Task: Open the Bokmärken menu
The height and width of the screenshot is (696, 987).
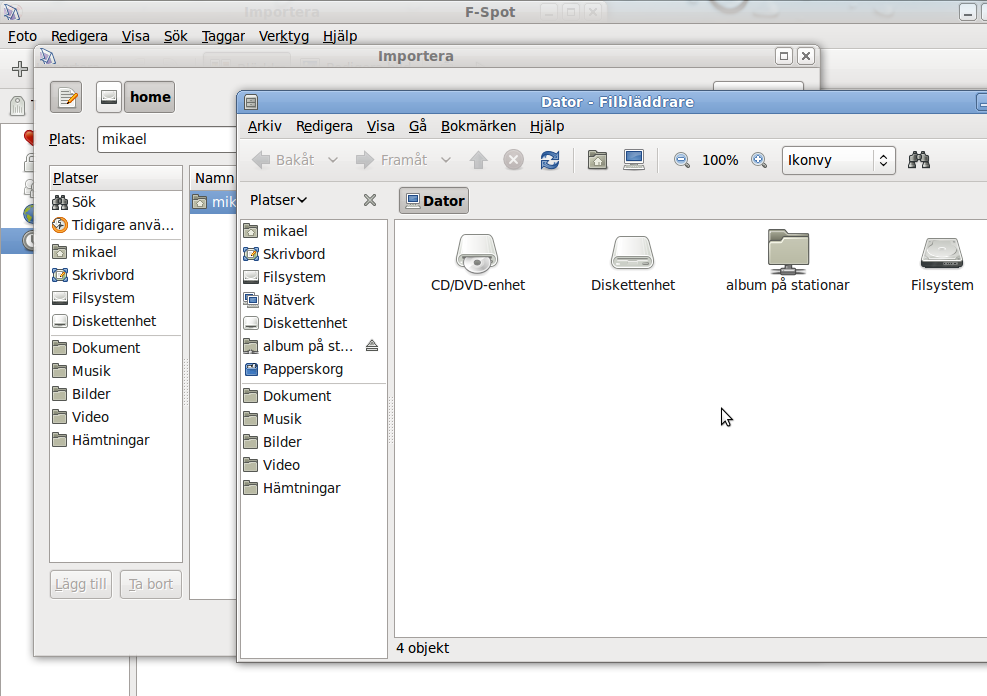Action: [478, 126]
